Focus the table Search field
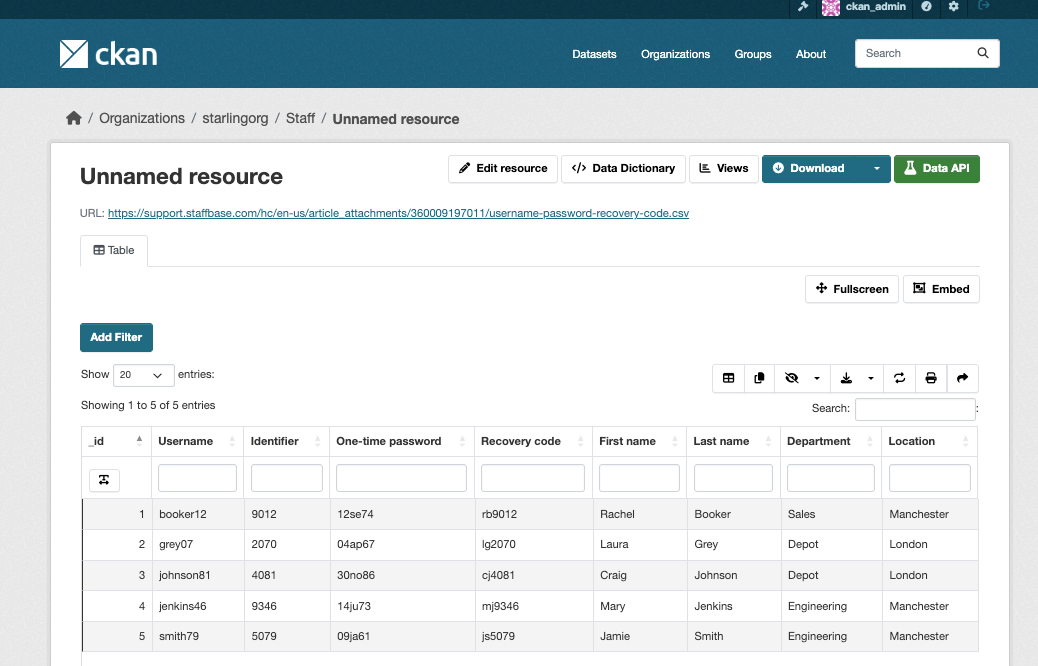Screen dimensions: 1038x666 [x=915, y=409]
